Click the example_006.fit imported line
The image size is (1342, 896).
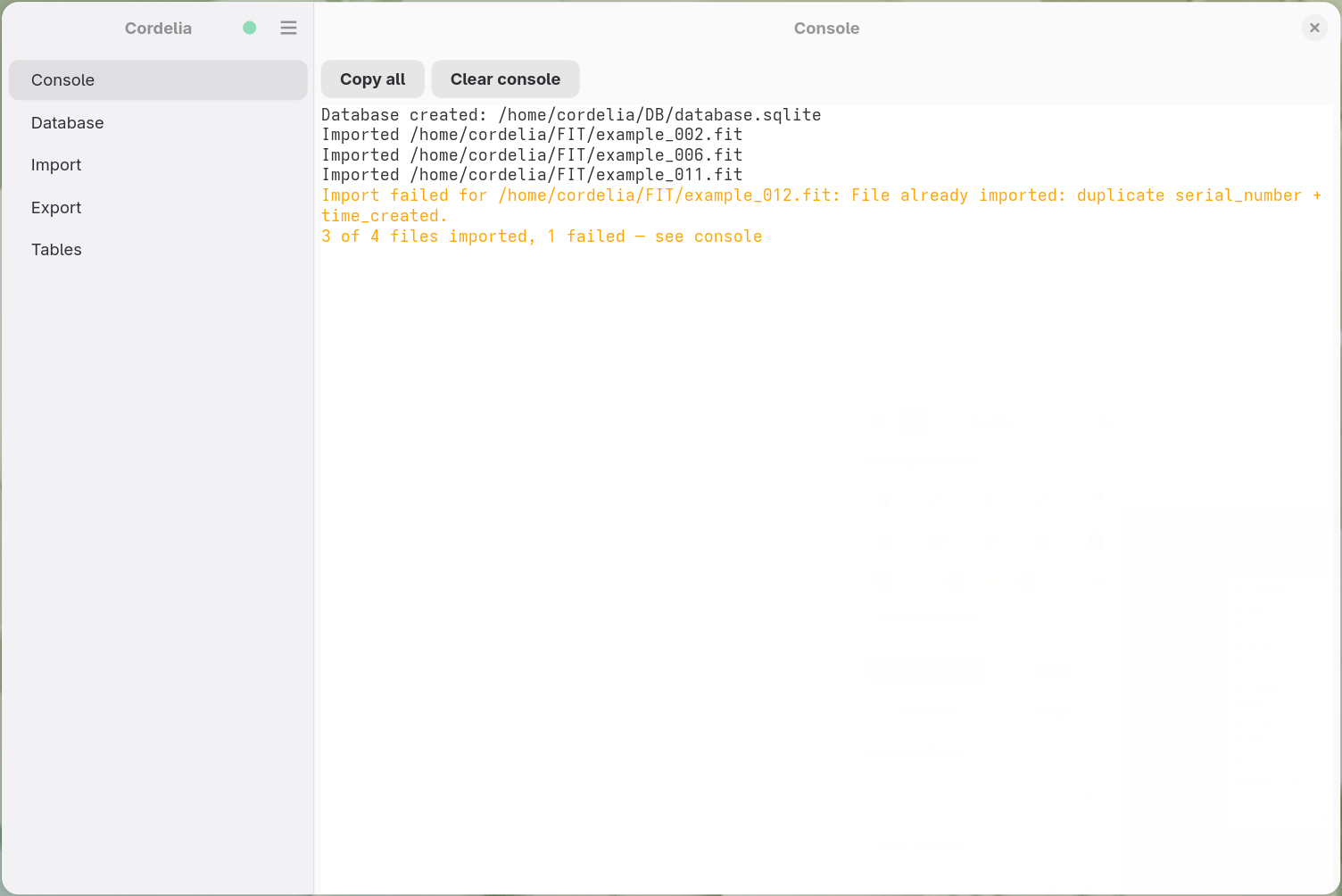(532, 155)
